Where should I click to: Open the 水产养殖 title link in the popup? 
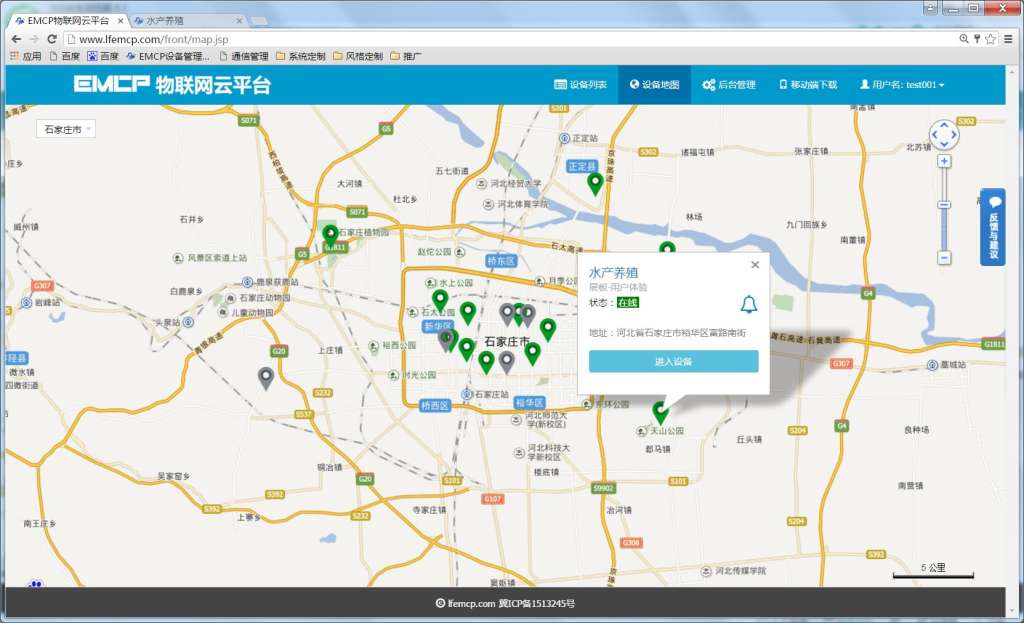tap(613, 272)
